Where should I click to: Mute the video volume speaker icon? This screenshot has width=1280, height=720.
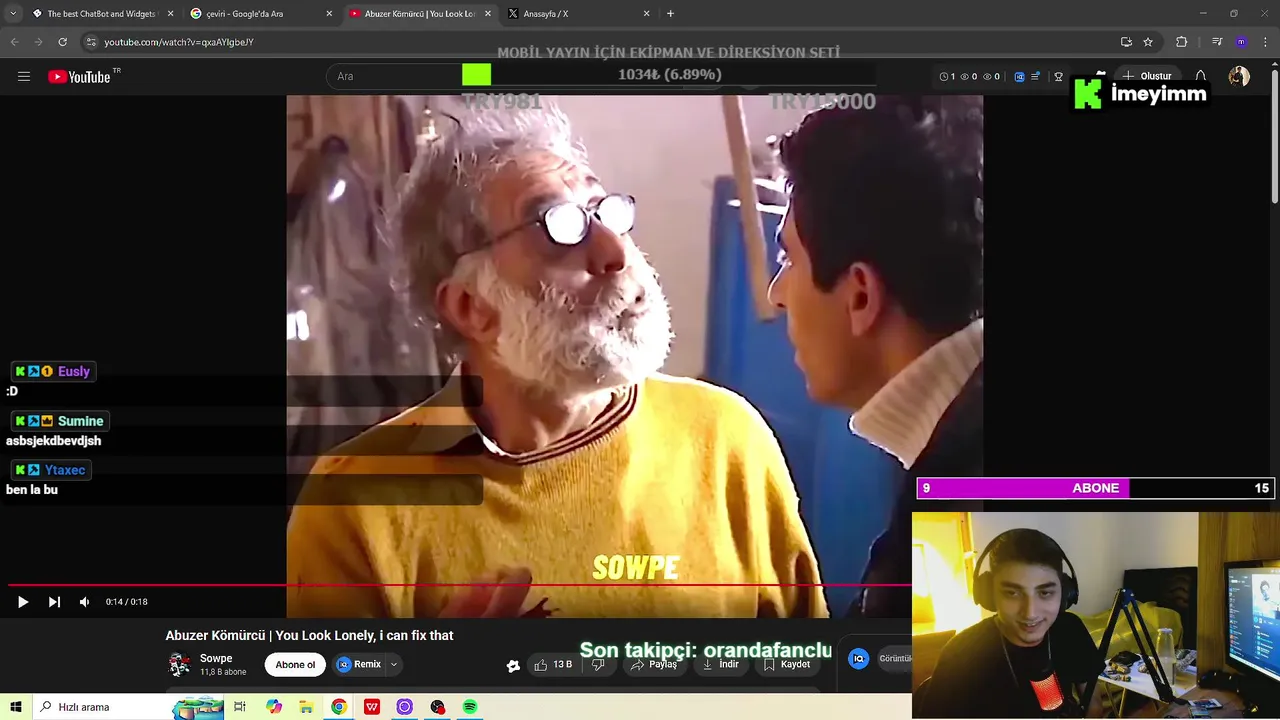(x=85, y=602)
